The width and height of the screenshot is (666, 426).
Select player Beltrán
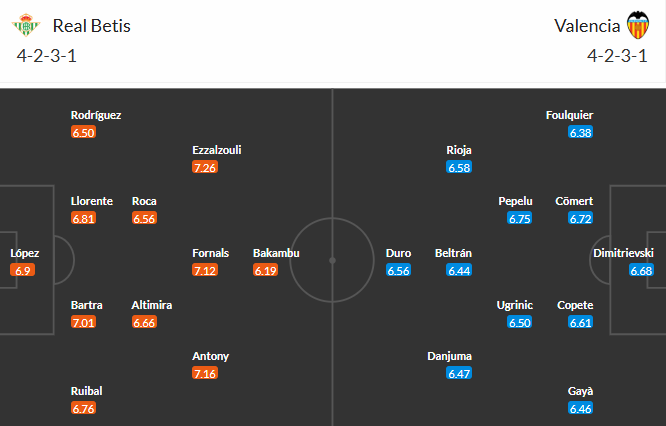tap(452, 254)
